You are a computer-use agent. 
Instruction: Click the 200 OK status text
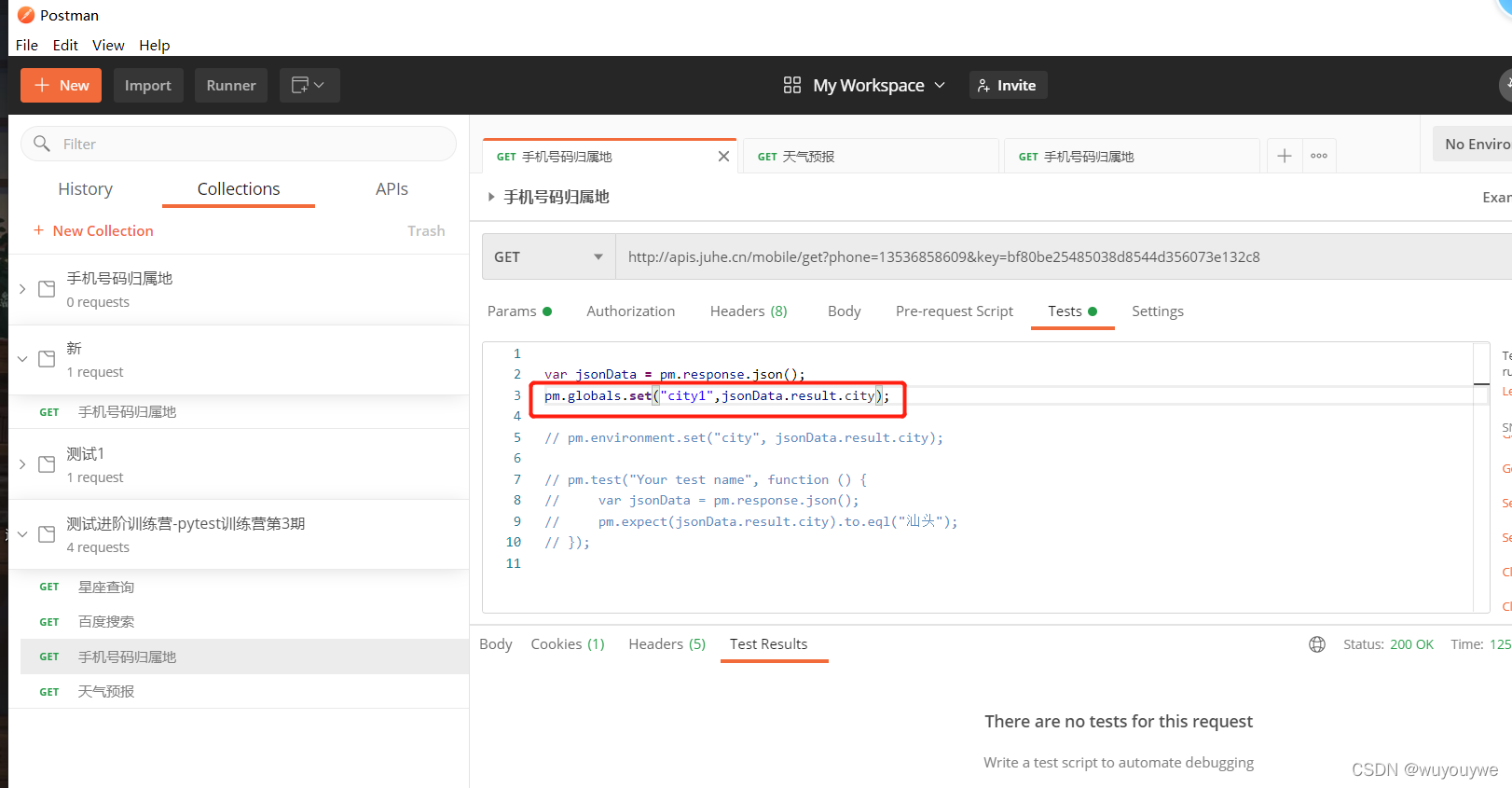[1411, 644]
